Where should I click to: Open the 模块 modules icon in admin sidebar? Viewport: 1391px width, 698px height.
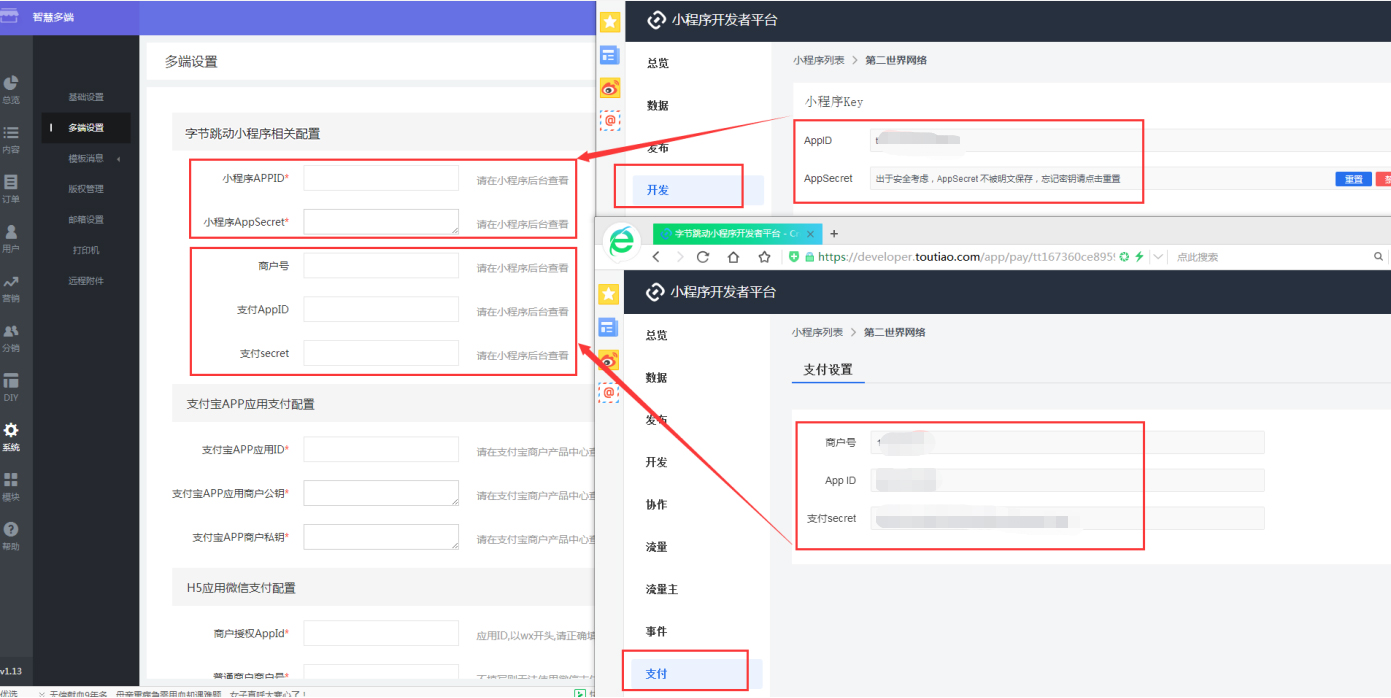(11, 480)
